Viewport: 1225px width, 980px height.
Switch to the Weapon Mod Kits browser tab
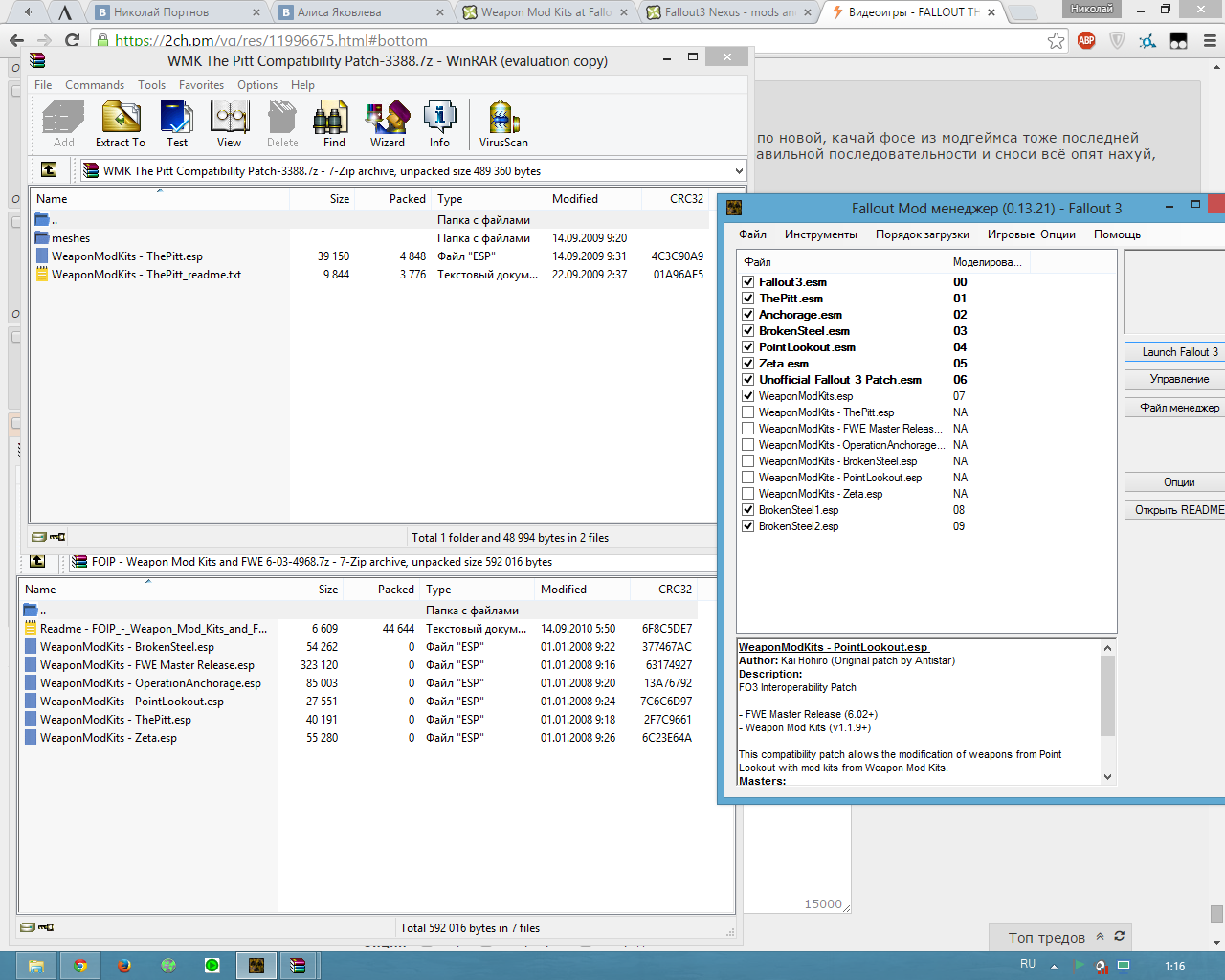[545, 12]
